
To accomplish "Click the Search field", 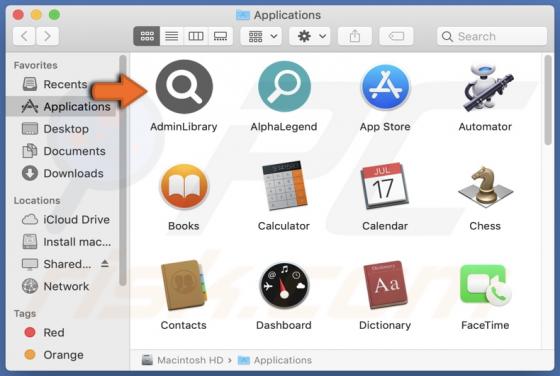I will coord(492,36).
